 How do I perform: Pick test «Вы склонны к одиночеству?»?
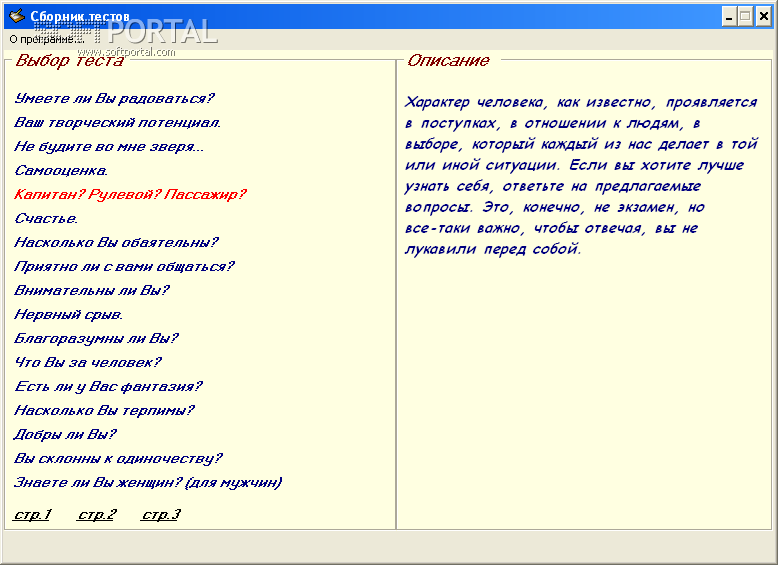118,458
